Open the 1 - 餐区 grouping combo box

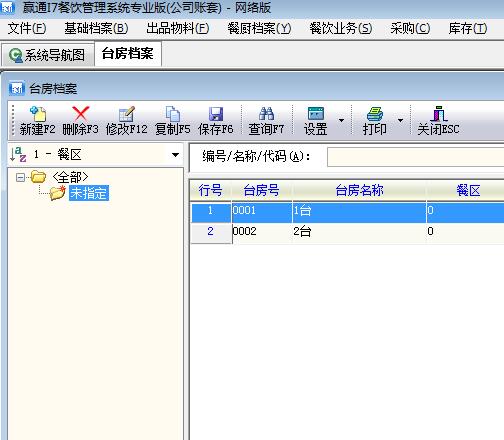pos(96,155)
